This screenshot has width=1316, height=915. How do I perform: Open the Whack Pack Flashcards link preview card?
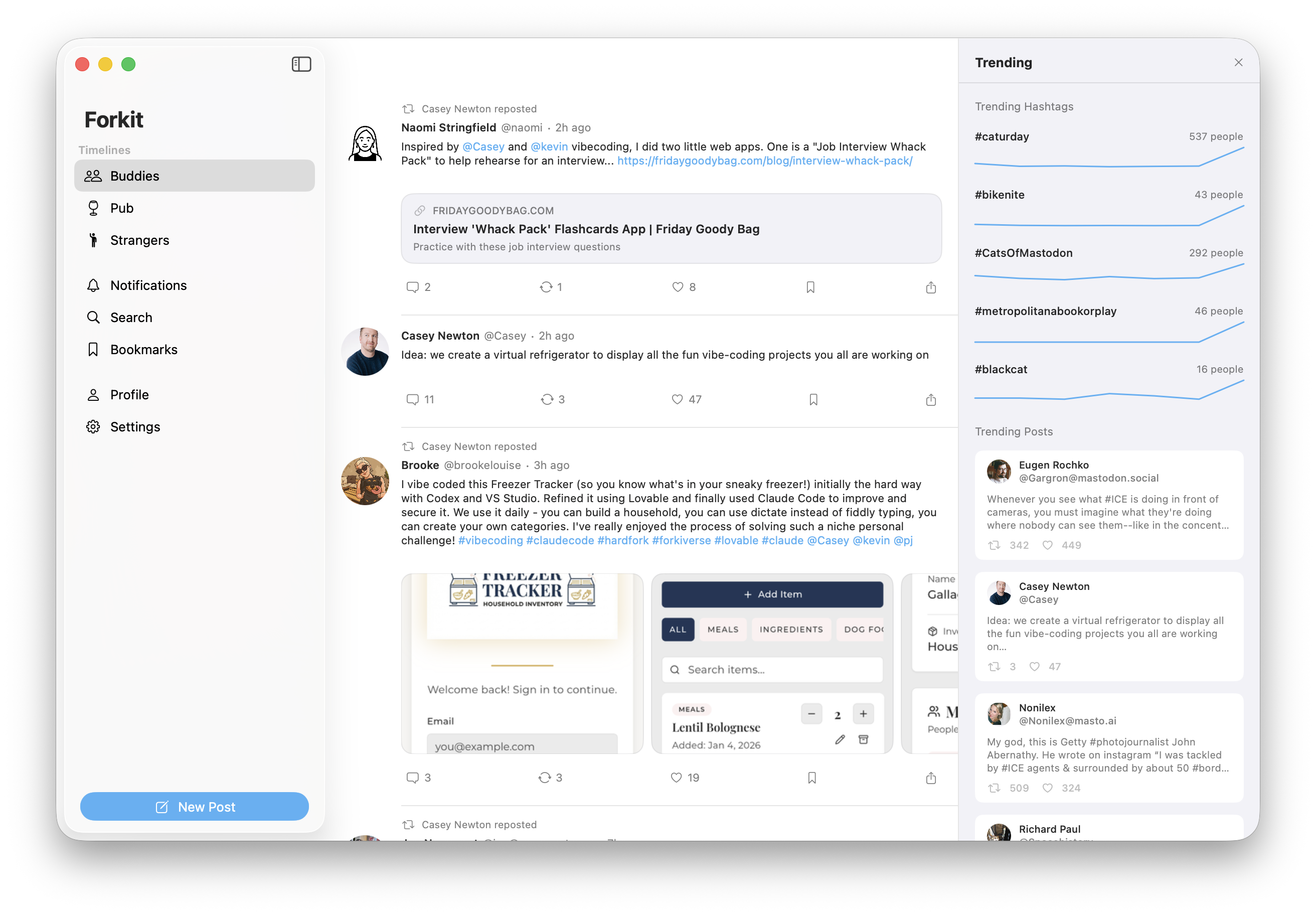tap(671, 229)
